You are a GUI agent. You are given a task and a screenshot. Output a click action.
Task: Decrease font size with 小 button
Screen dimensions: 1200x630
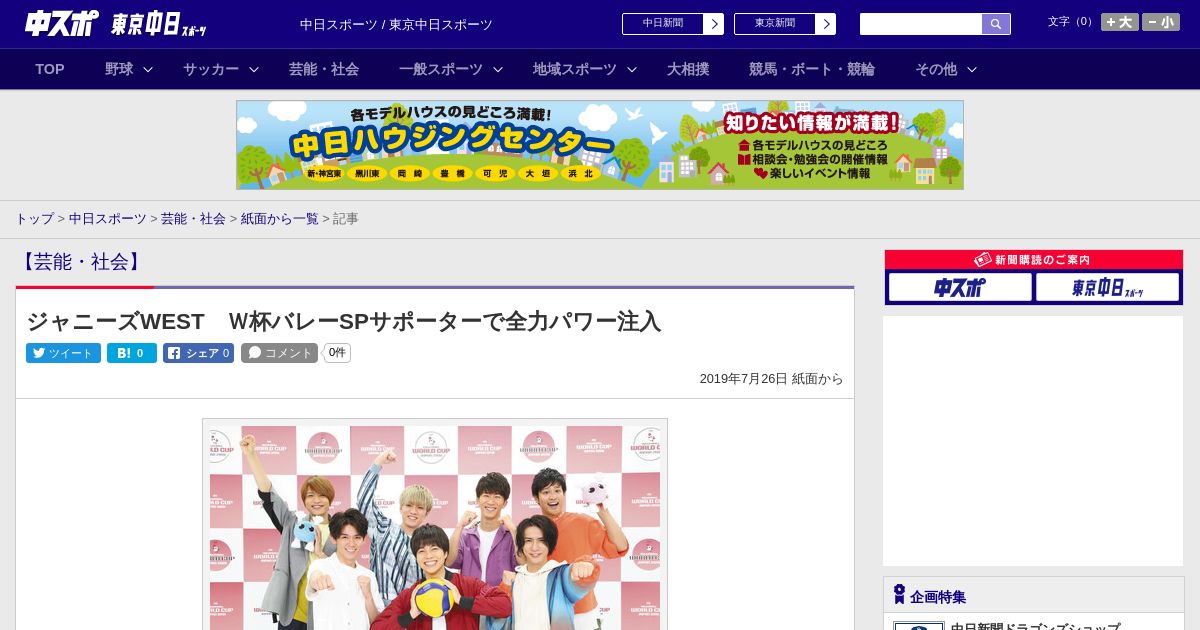click(1161, 22)
